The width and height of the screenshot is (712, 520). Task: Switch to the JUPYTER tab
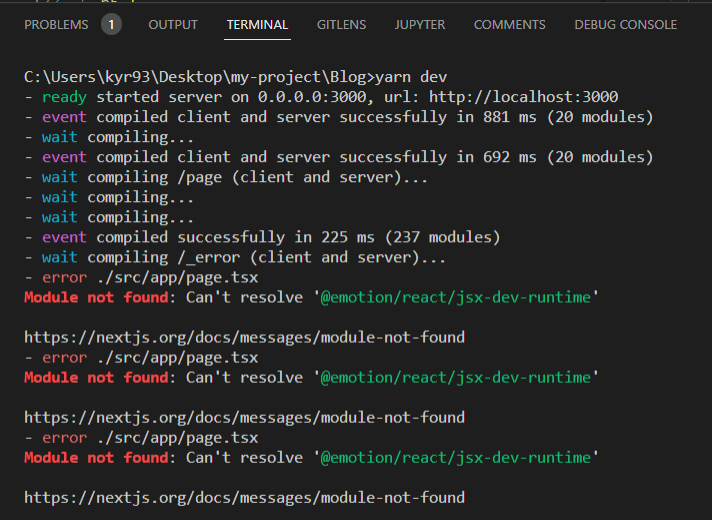pos(420,25)
